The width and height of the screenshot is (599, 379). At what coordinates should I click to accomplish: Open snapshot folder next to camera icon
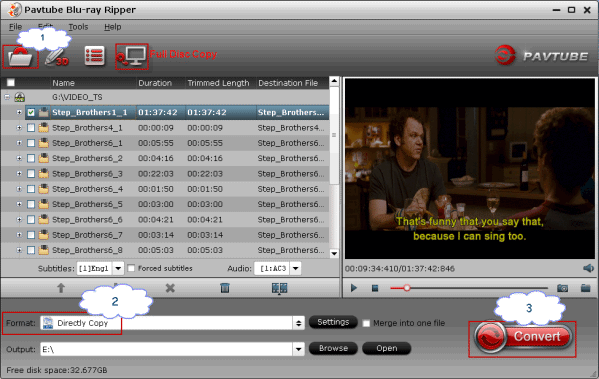[x=586, y=288]
